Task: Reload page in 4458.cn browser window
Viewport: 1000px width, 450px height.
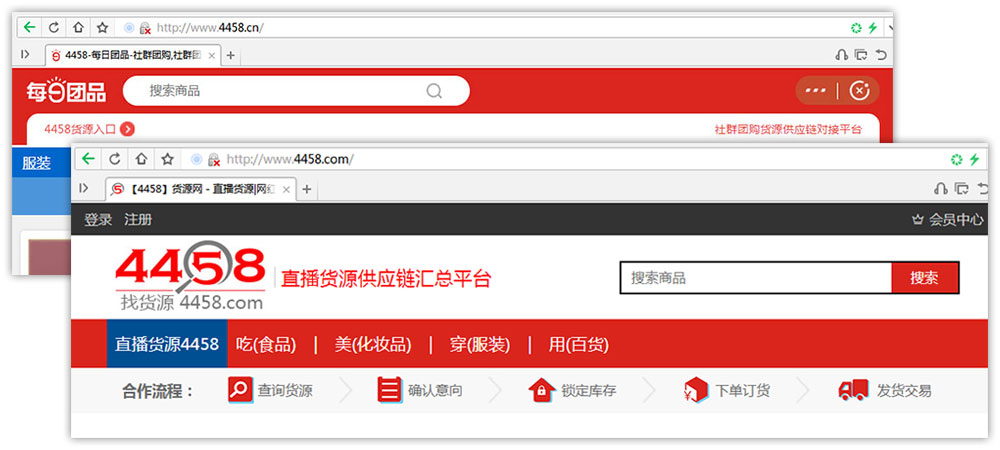Action: (54, 27)
